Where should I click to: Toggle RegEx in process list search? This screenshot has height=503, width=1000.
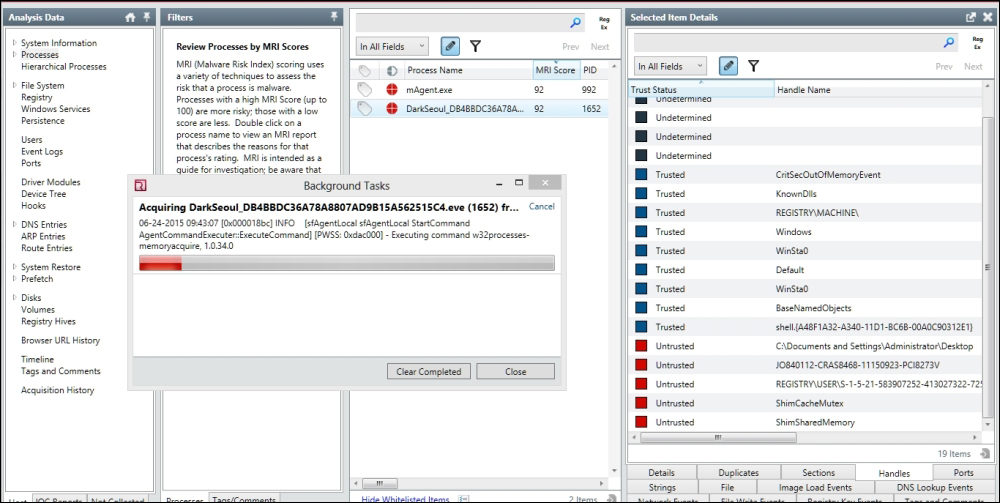tap(604, 24)
